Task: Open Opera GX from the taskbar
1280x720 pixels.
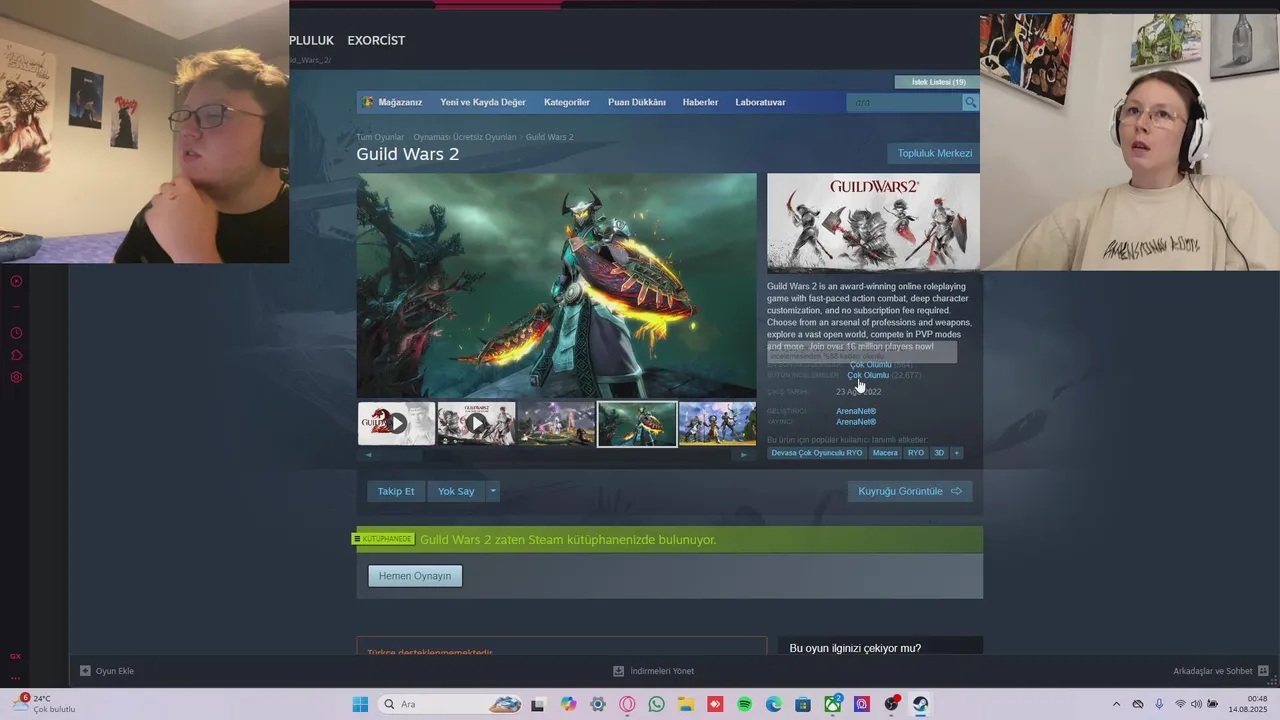Action: (627, 704)
